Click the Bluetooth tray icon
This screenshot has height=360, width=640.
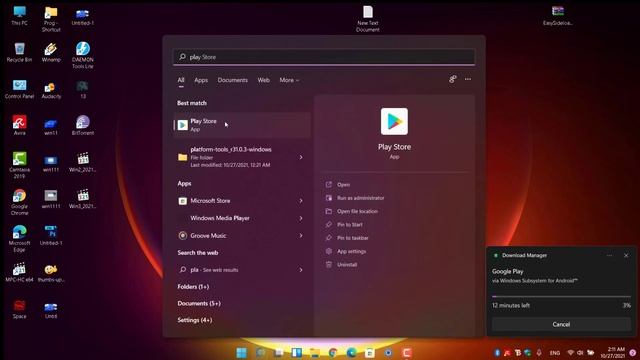pyautogui.click(x=497, y=353)
